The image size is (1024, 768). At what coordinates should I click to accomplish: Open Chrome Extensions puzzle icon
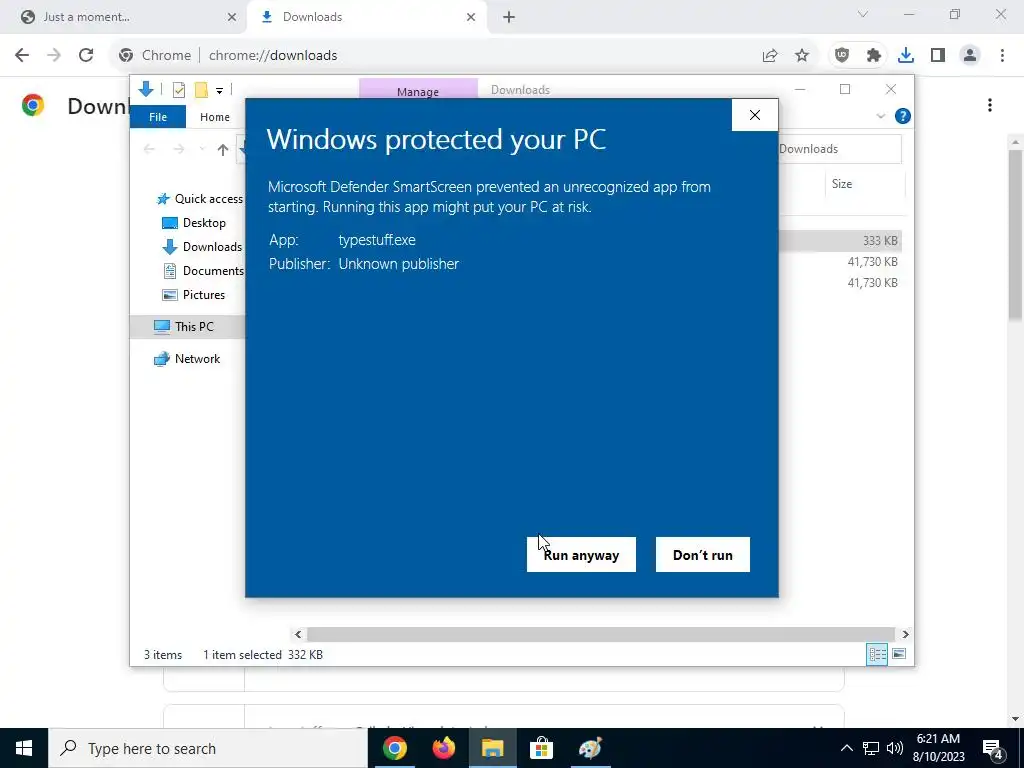coord(874,56)
